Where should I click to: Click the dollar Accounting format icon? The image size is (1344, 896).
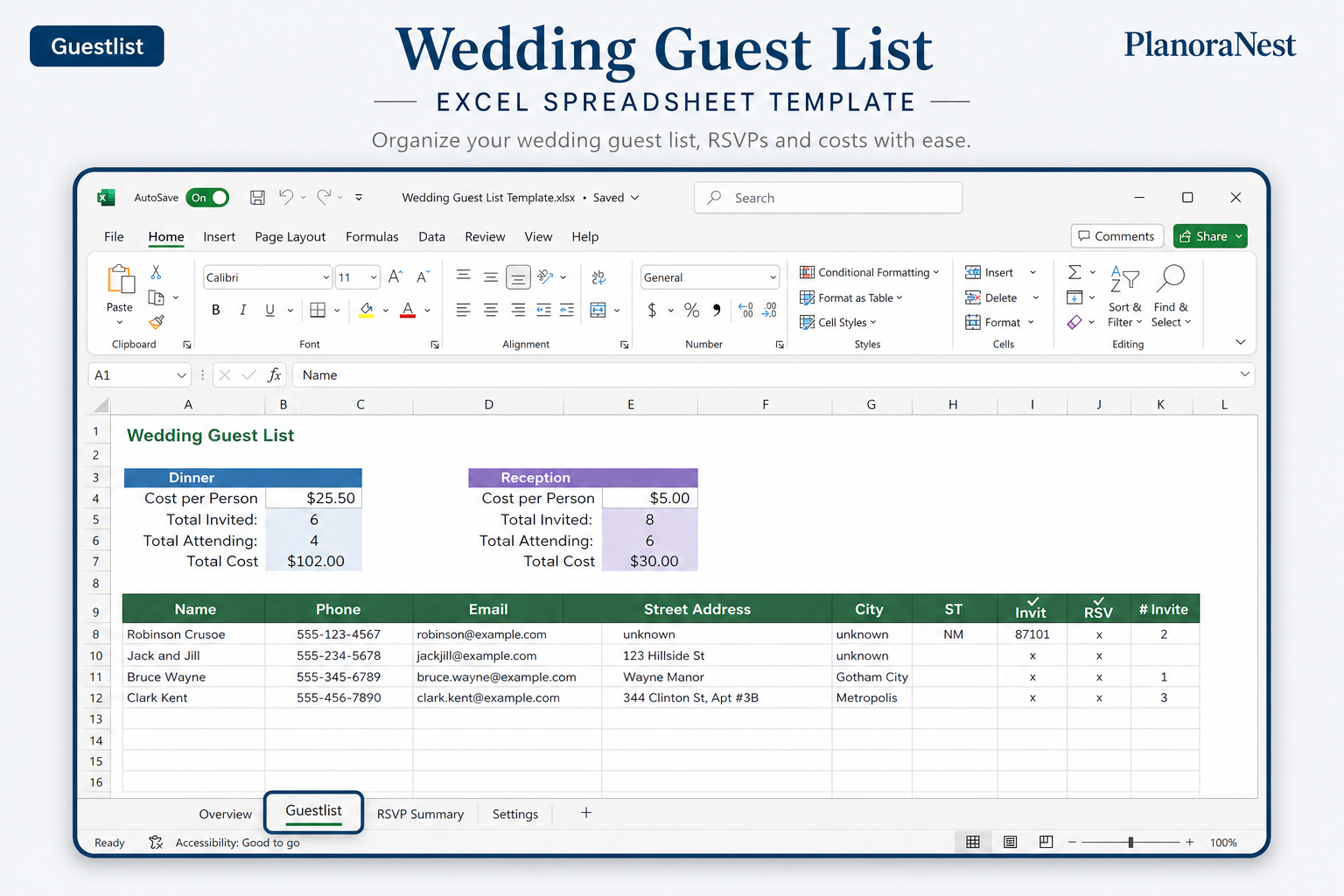(x=652, y=310)
